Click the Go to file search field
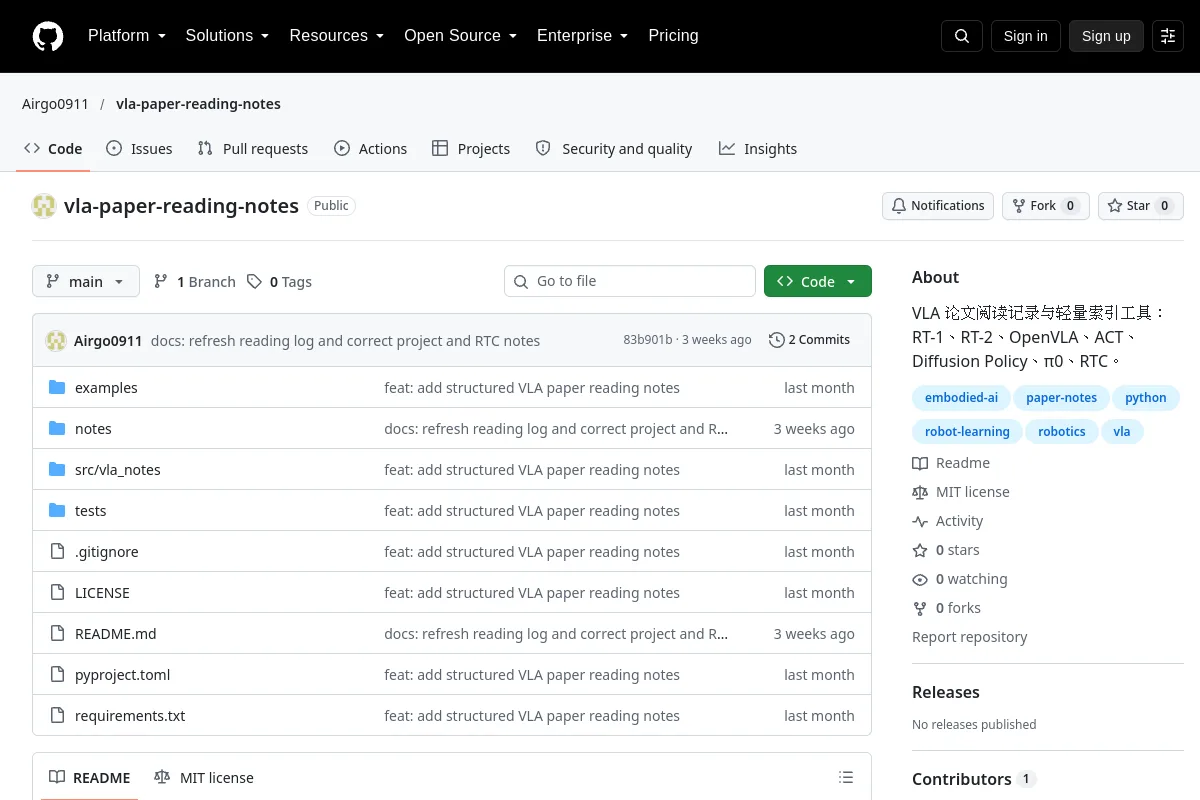The height and width of the screenshot is (800, 1200). pyautogui.click(x=630, y=282)
